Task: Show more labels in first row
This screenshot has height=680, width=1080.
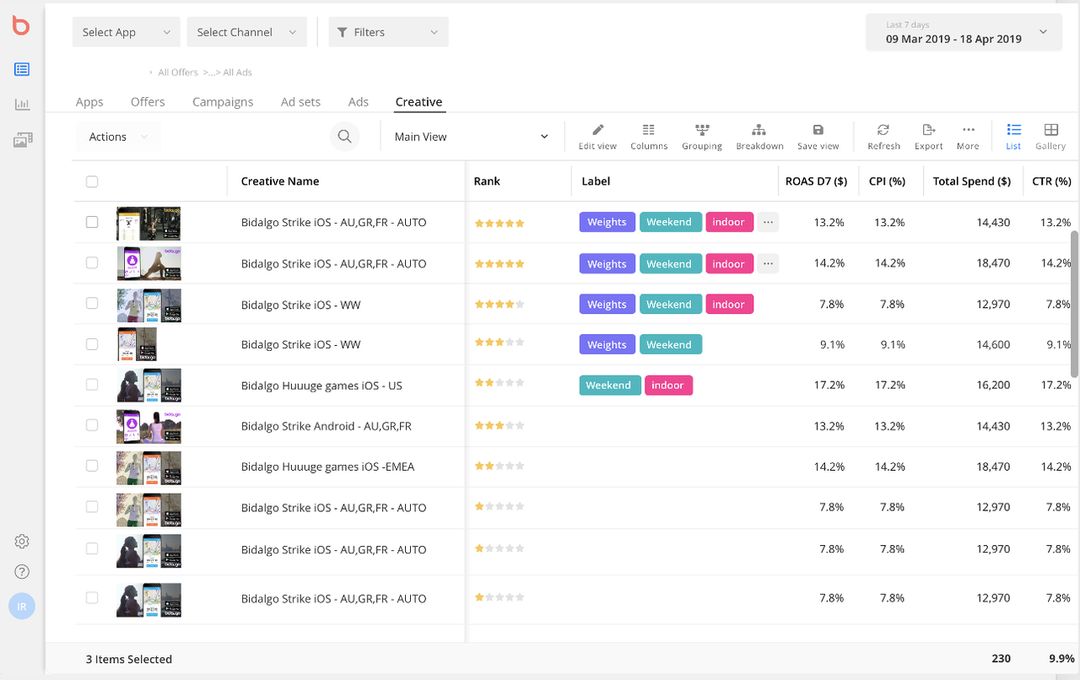Action: click(x=768, y=222)
